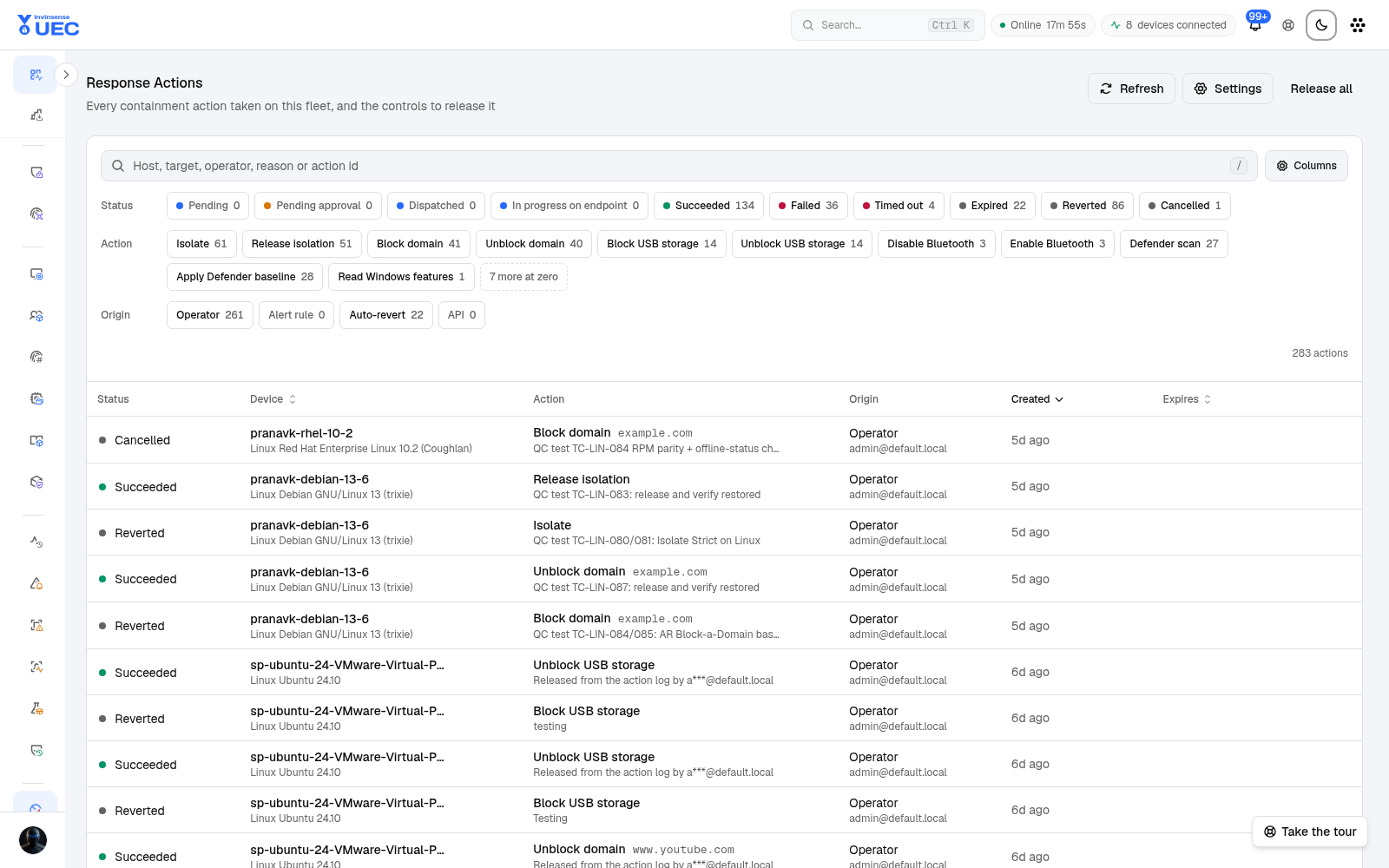This screenshot has height=868, width=1389.
Task: Click the devices connected pulse indicator
Action: point(1168,25)
